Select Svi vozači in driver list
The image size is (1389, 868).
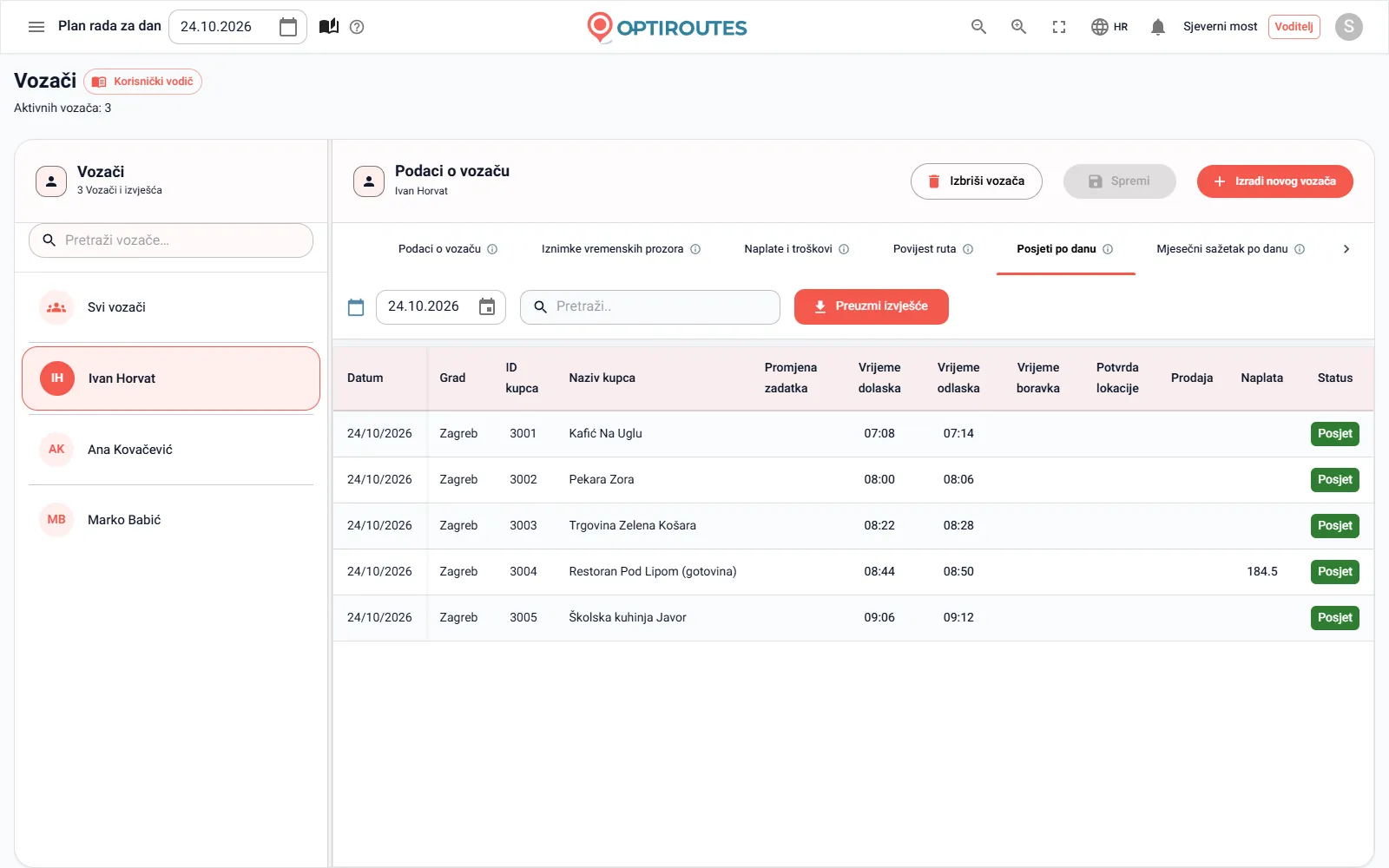coord(171,307)
